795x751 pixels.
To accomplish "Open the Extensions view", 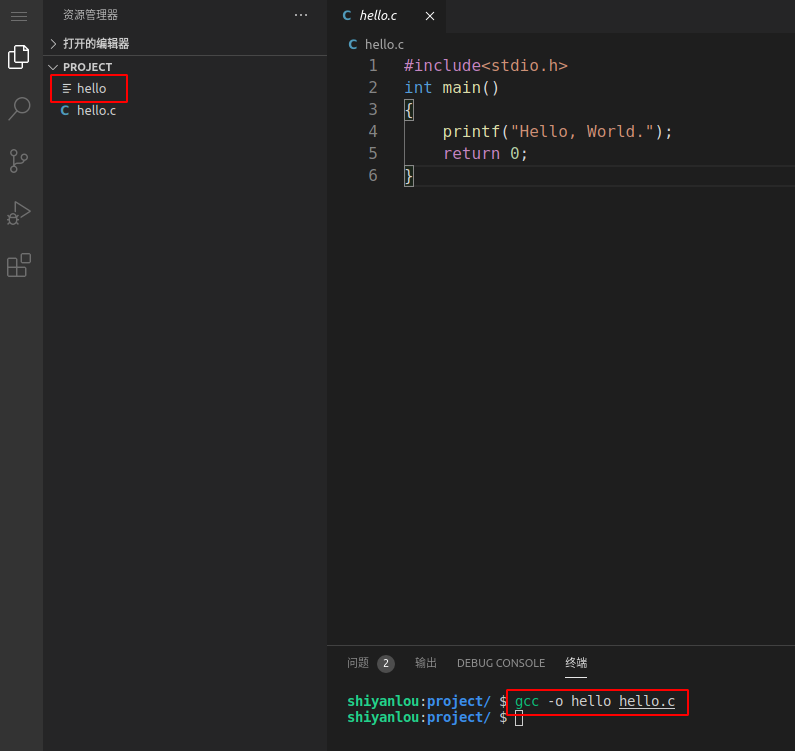I will click(19, 265).
